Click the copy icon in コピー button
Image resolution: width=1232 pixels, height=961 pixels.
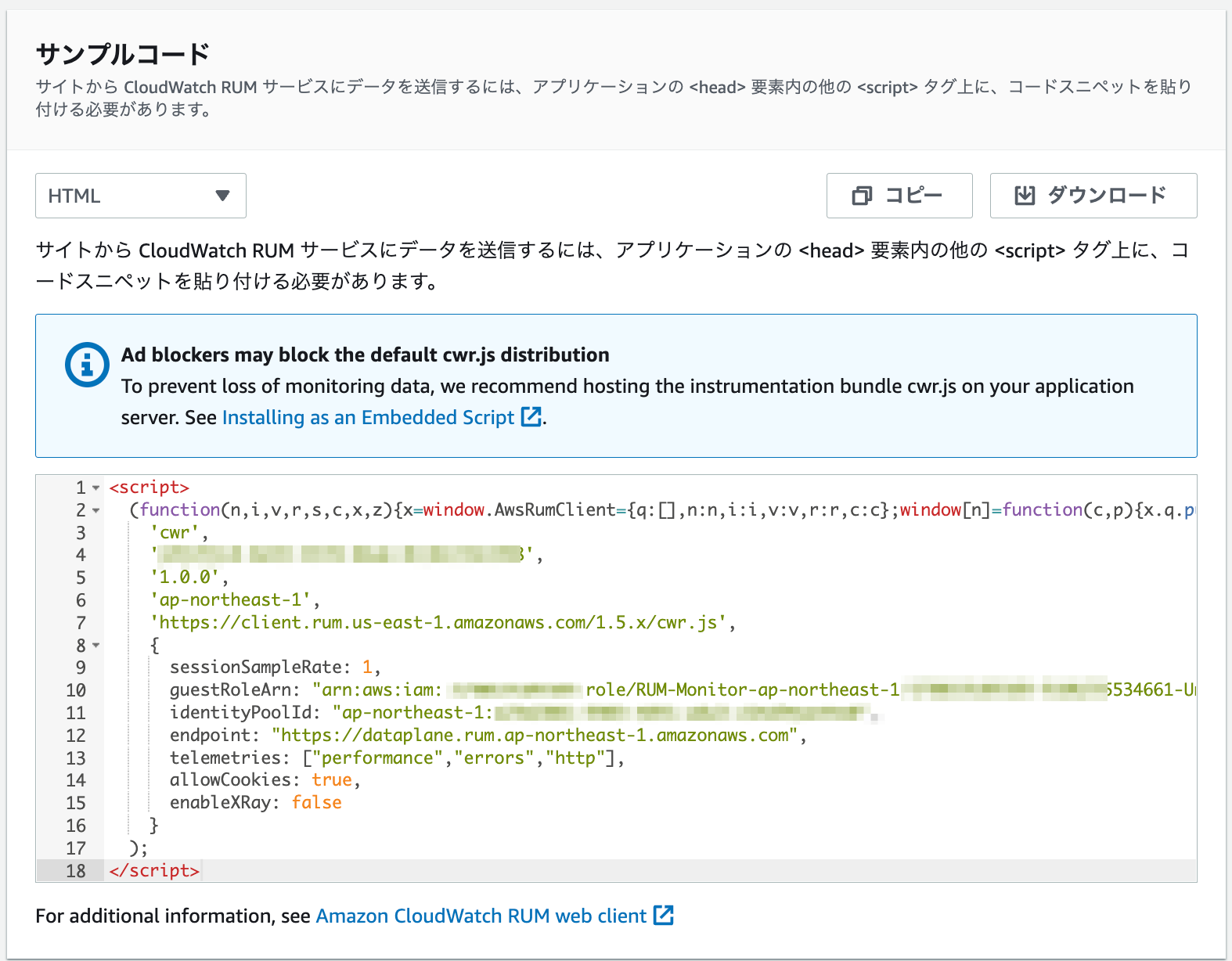[x=862, y=196]
